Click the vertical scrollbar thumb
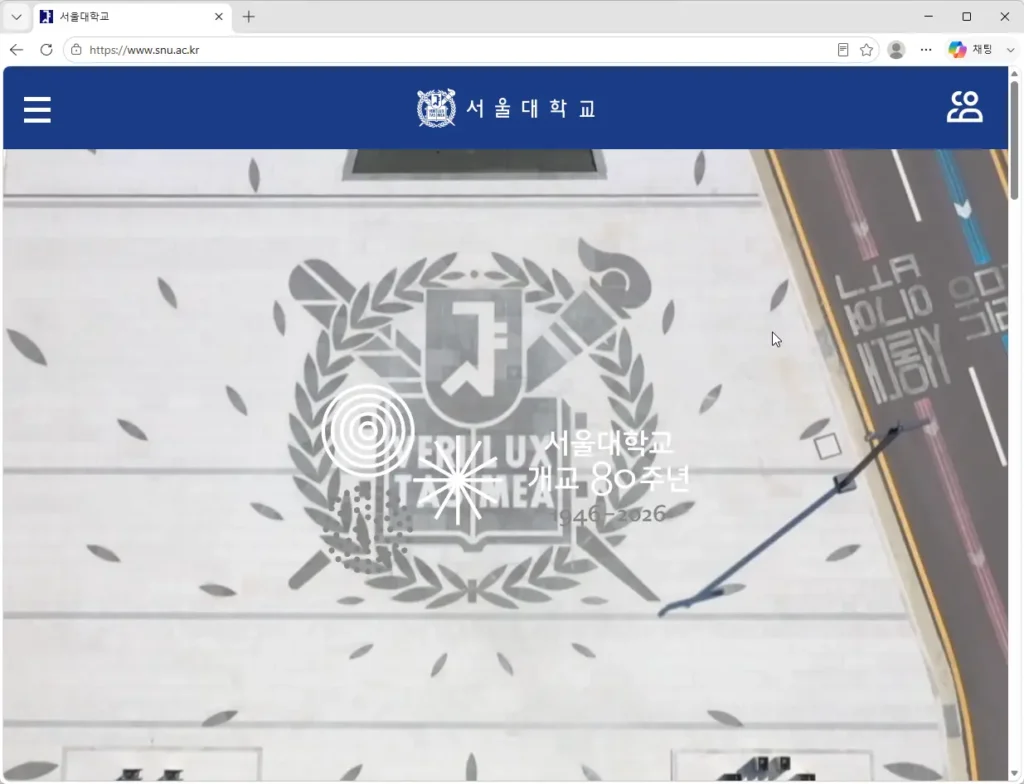Image resolution: width=1024 pixels, height=784 pixels. (1014, 140)
